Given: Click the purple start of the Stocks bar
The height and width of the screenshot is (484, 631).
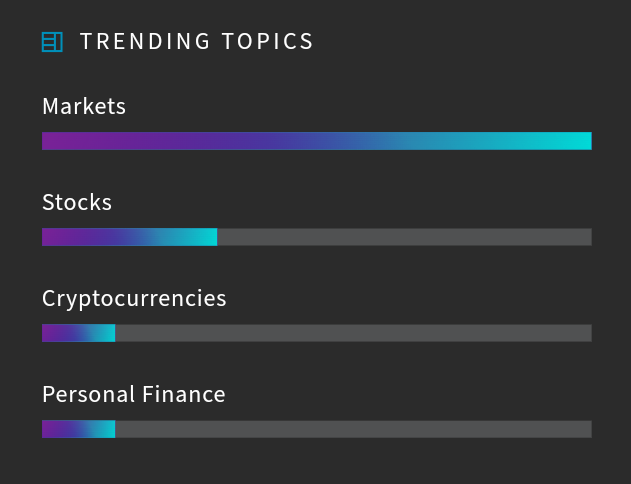Looking at the screenshot, I should [50, 237].
